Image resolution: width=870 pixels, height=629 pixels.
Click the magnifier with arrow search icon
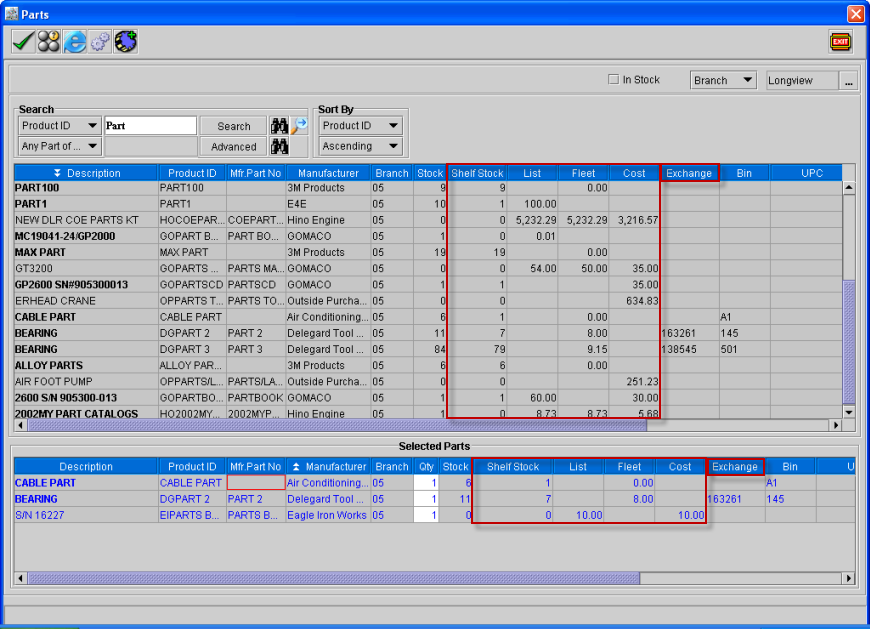click(x=299, y=126)
